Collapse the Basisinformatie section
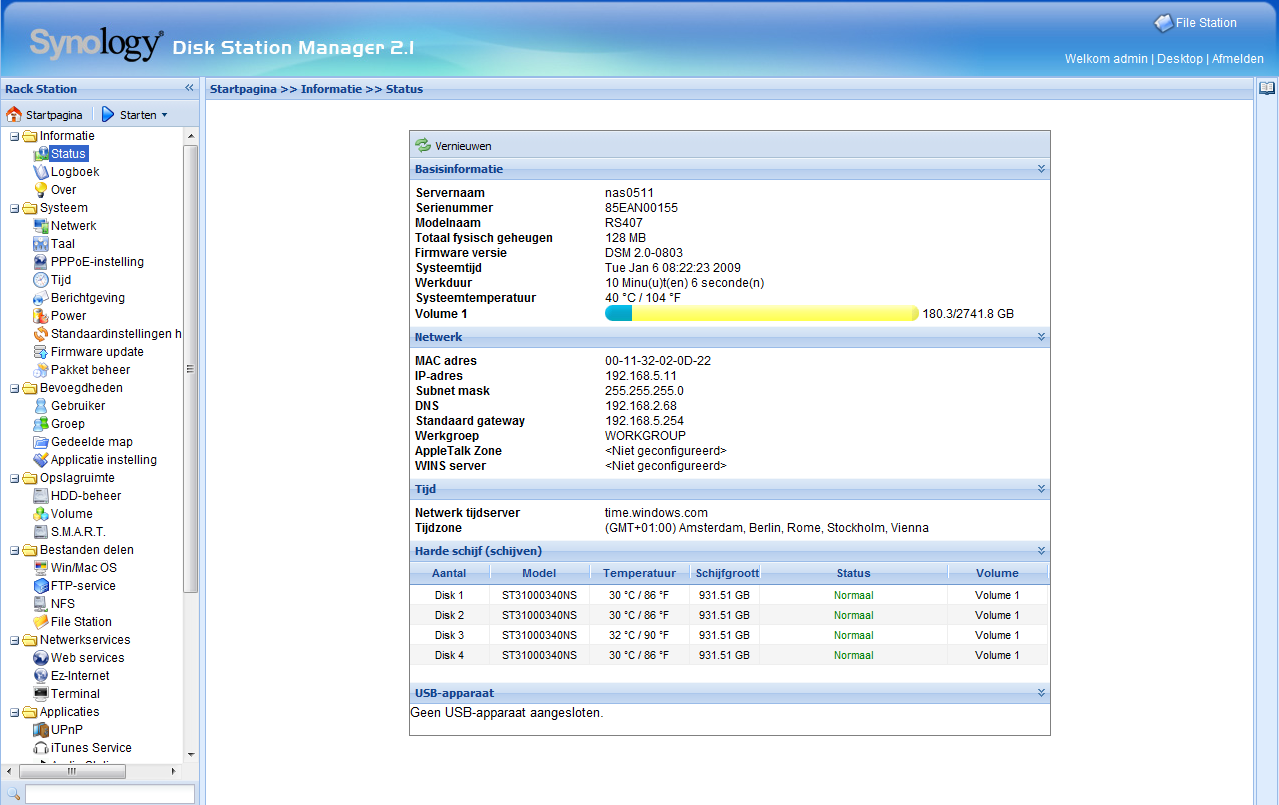Screen dimensions: 1279x805 pos(1041,170)
